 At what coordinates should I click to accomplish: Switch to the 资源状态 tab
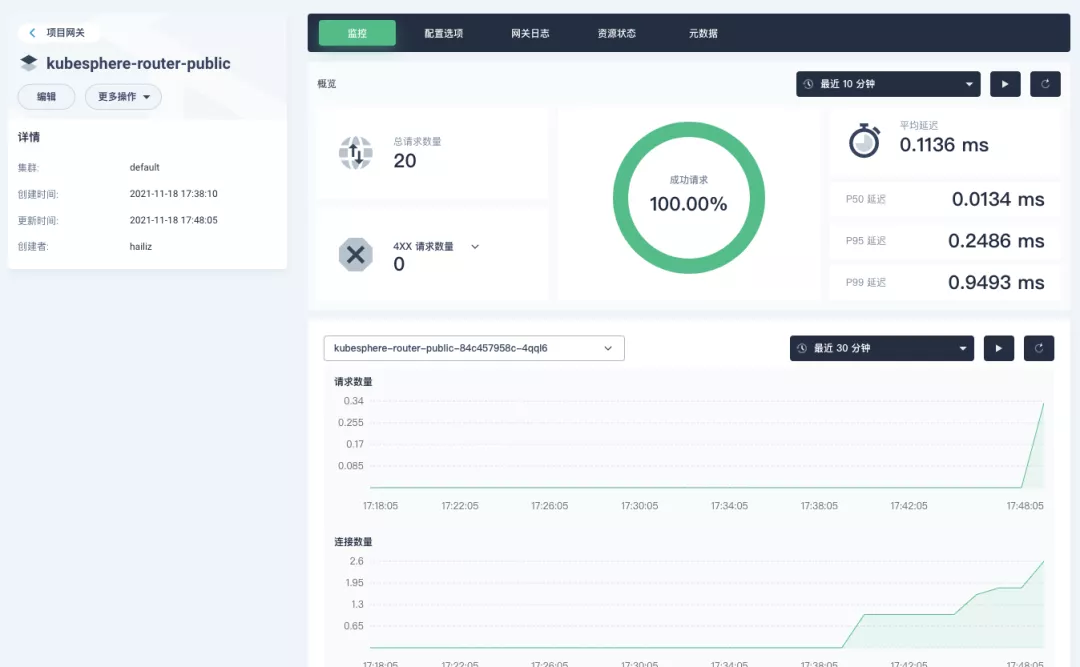point(616,33)
